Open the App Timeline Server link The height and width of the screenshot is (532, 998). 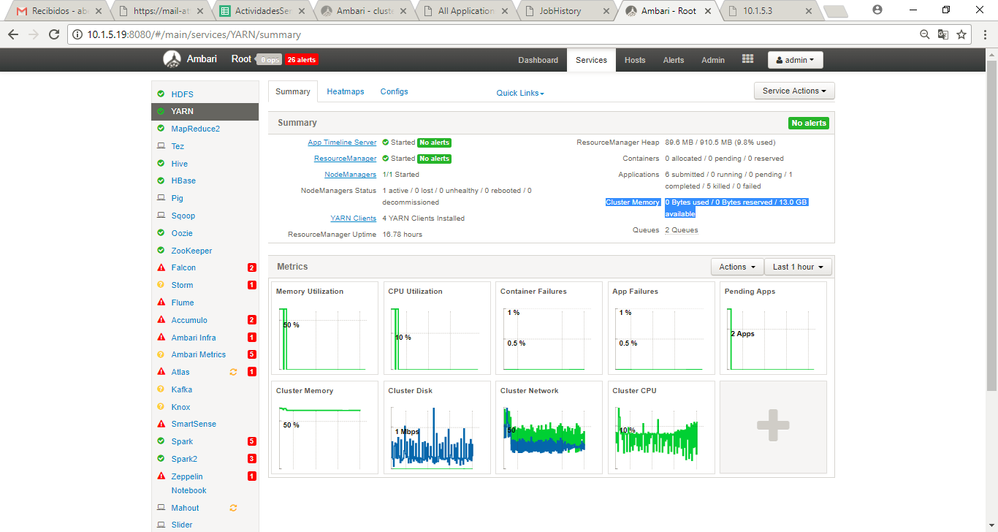342,143
